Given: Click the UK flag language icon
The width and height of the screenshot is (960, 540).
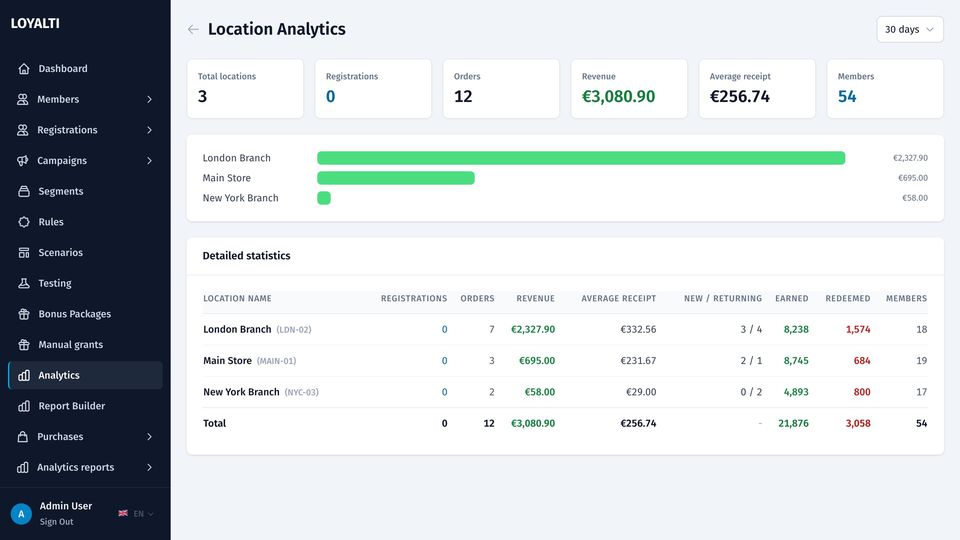Looking at the screenshot, I should click(x=123, y=513).
